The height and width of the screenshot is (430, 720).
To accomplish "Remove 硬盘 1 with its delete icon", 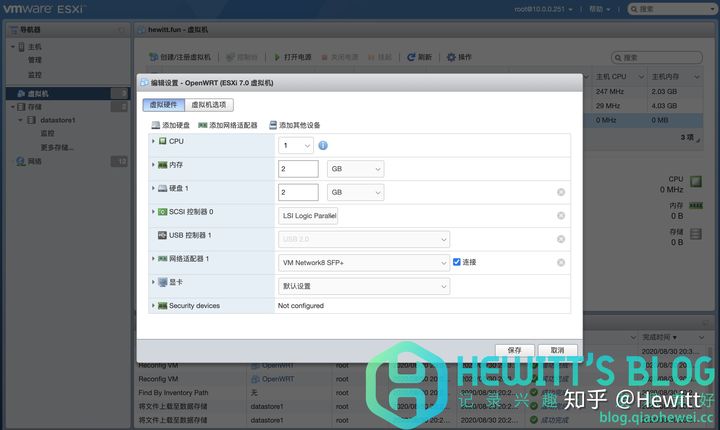I will [x=561, y=192].
